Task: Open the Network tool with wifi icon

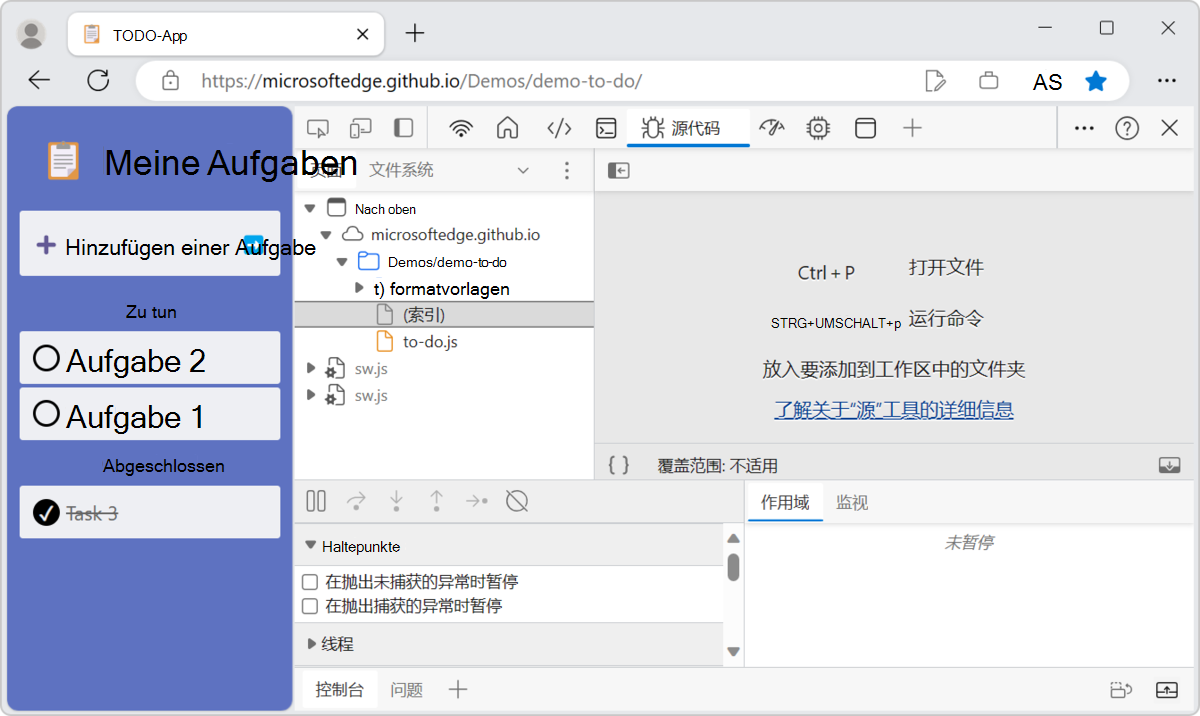Action: click(x=460, y=128)
